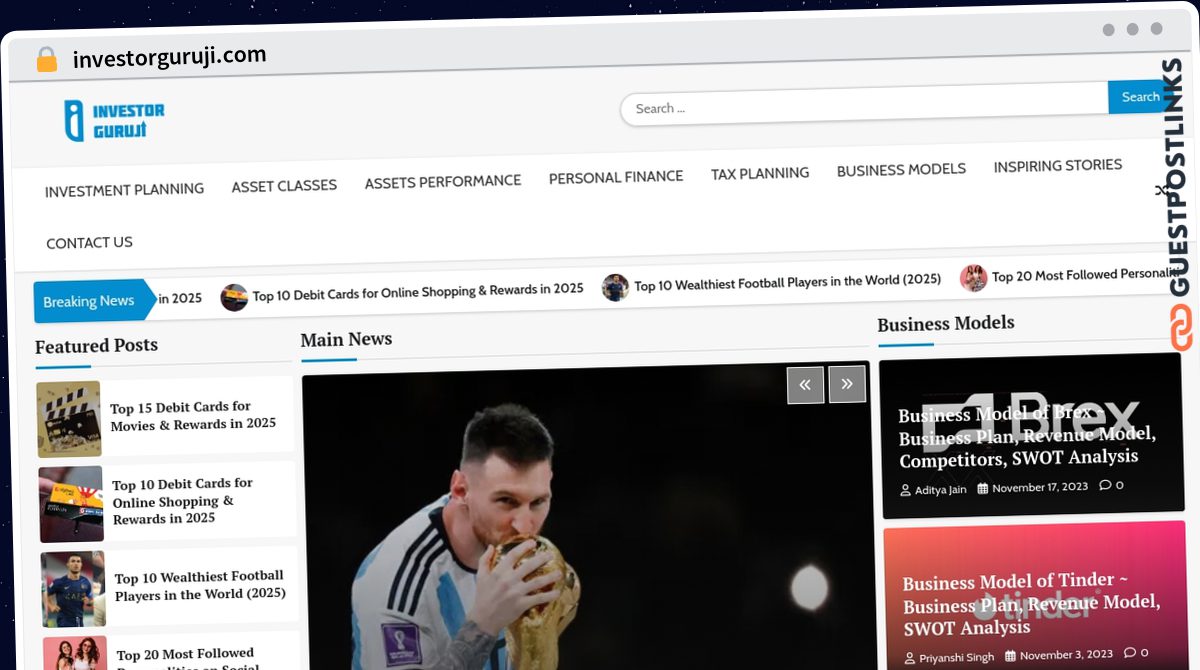Image resolution: width=1200 pixels, height=670 pixels.
Task: Click the debit card ticker thumbnail
Action: [234, 297]
